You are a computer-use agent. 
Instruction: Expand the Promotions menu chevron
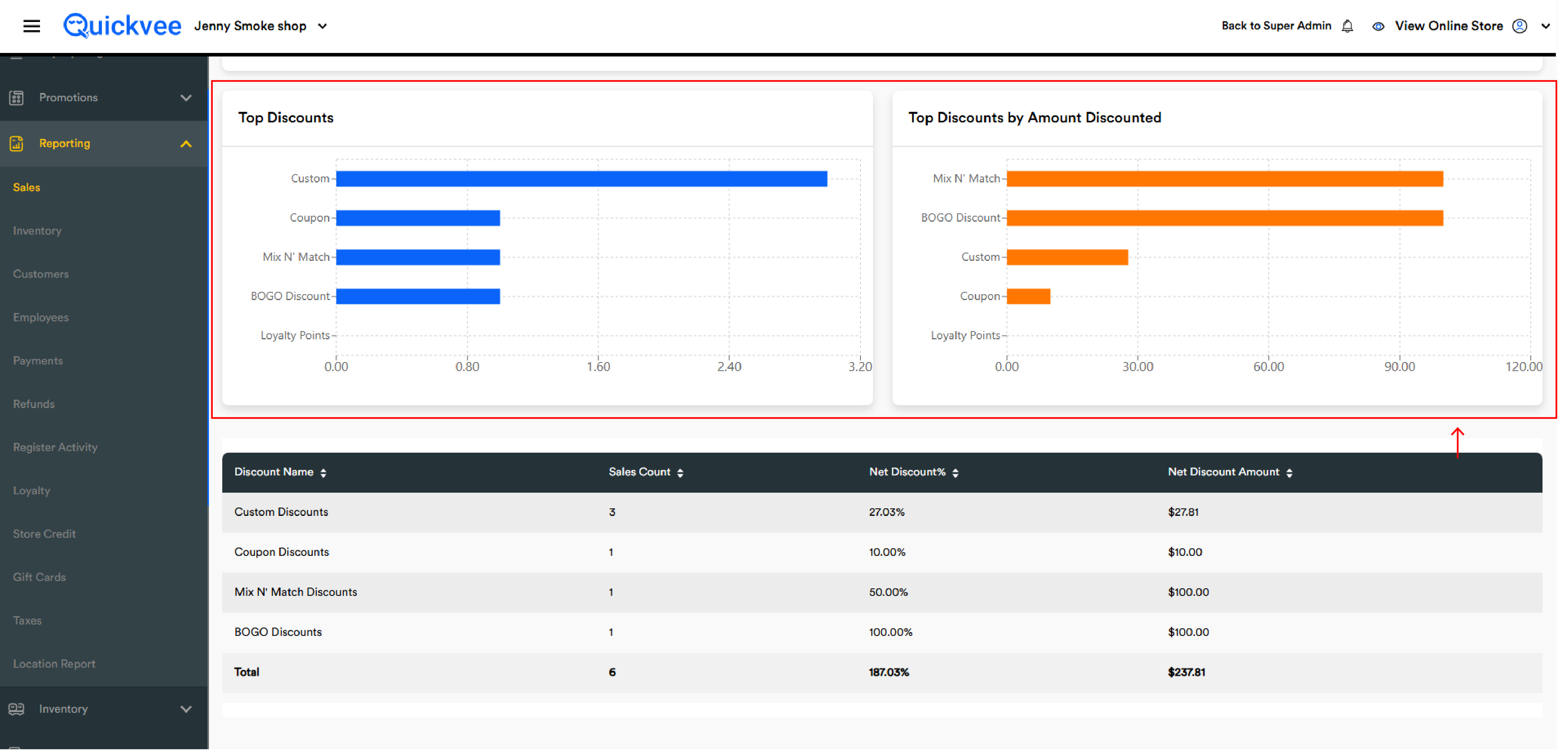tap(186, 98)
